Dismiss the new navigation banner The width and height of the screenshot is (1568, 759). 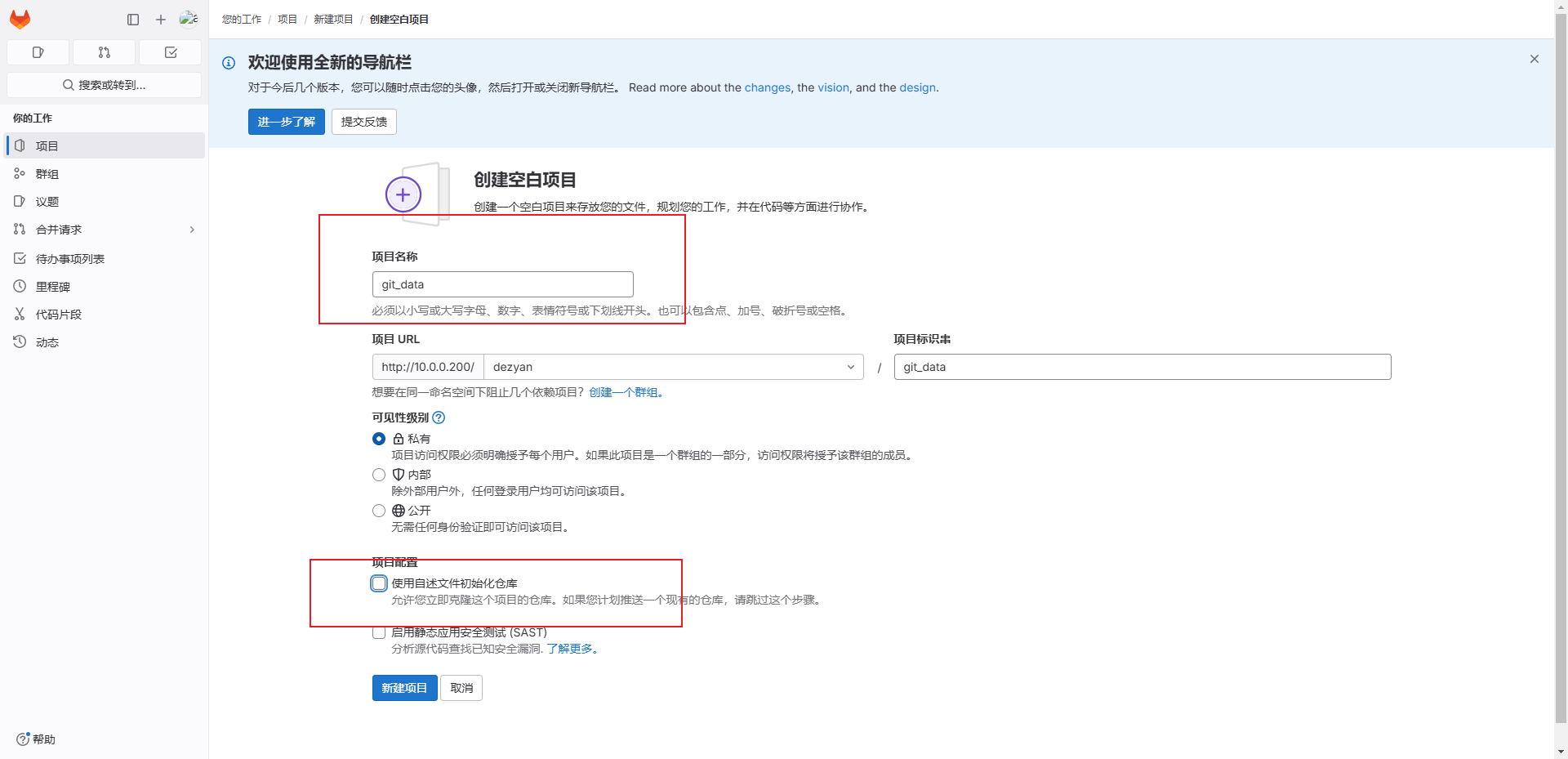click(x=1535, y=59)
